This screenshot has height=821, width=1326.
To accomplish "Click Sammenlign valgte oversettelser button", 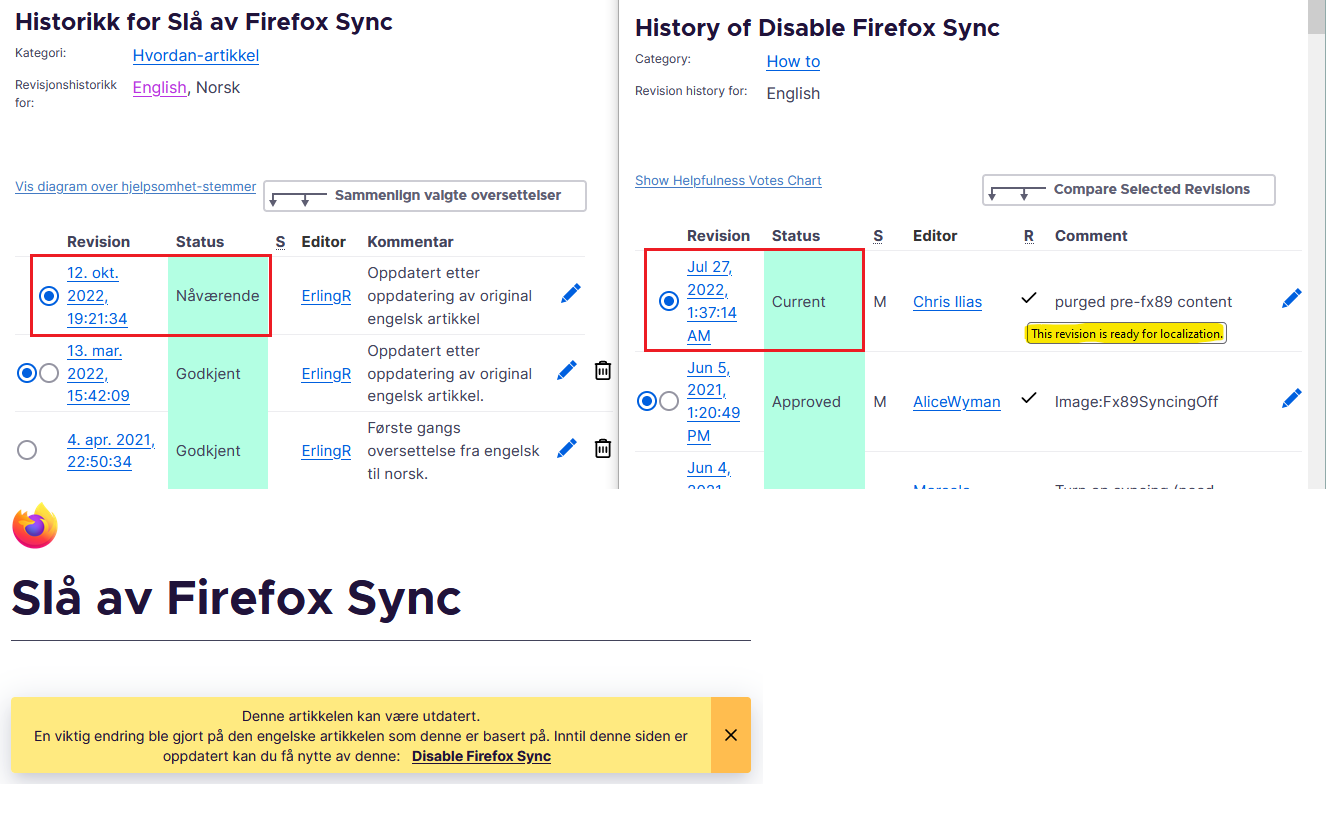I will [425, 196].
